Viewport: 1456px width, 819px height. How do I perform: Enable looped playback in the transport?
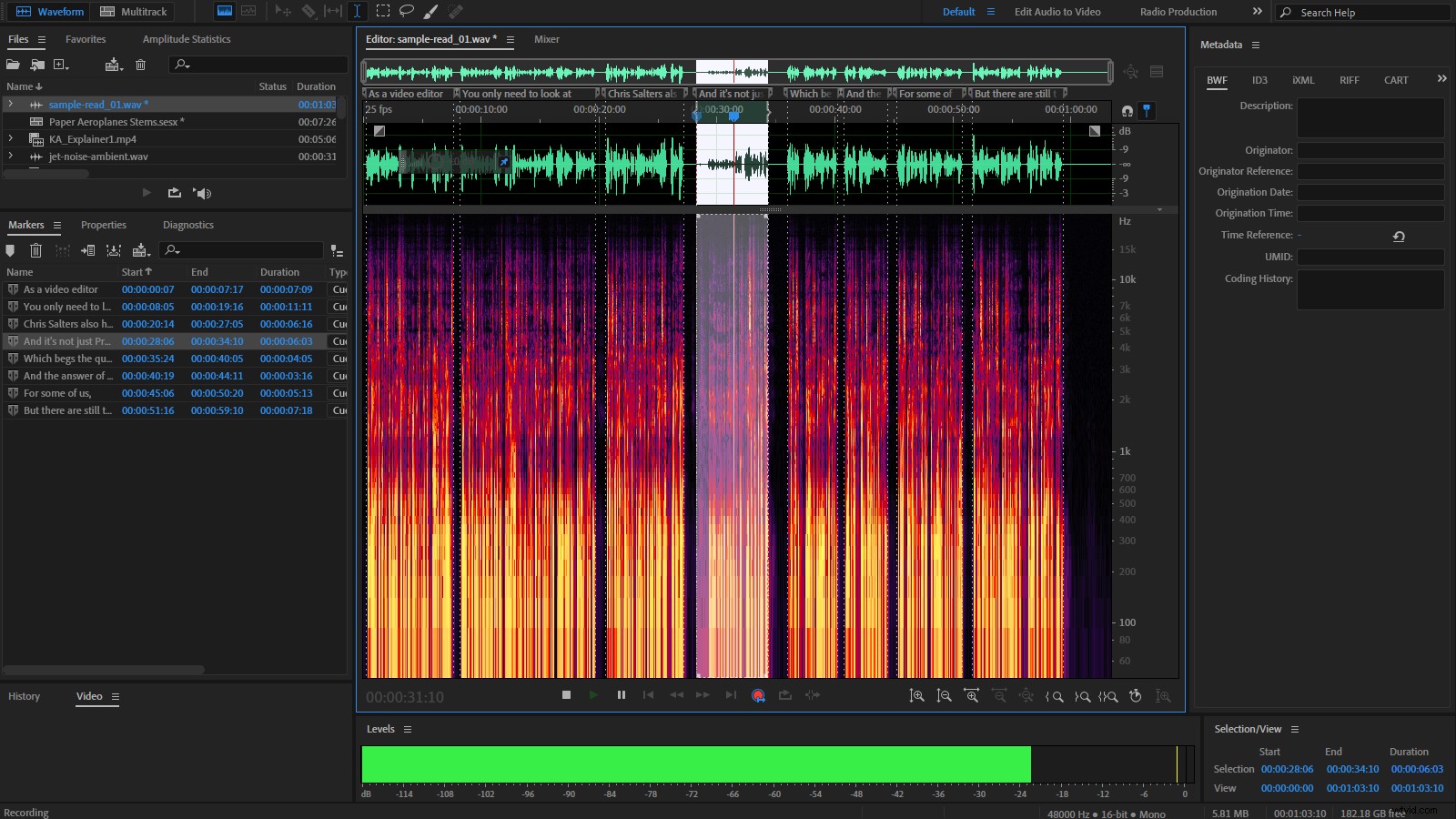[785, 695]
